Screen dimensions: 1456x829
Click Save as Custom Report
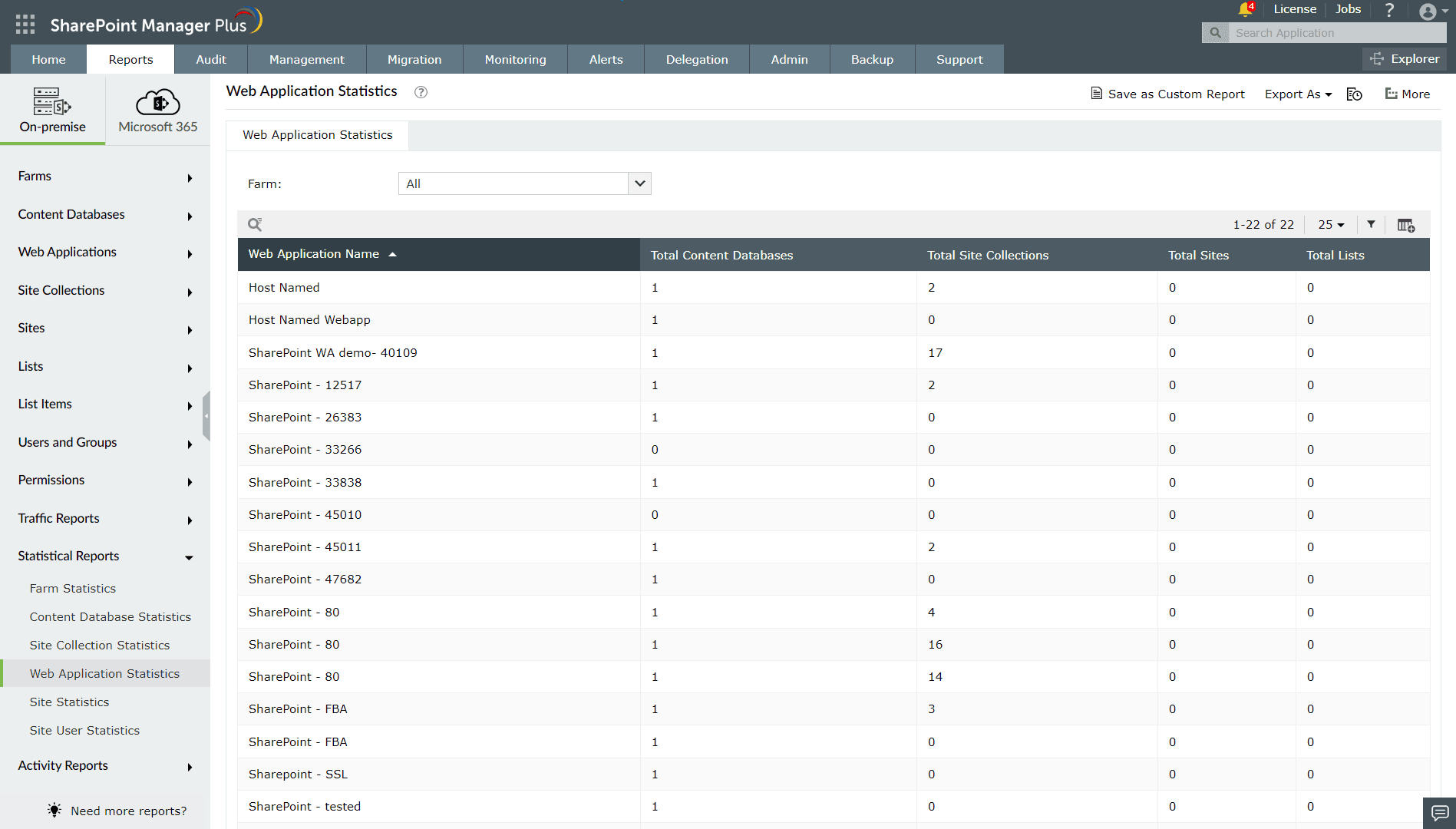(1167, 94)
